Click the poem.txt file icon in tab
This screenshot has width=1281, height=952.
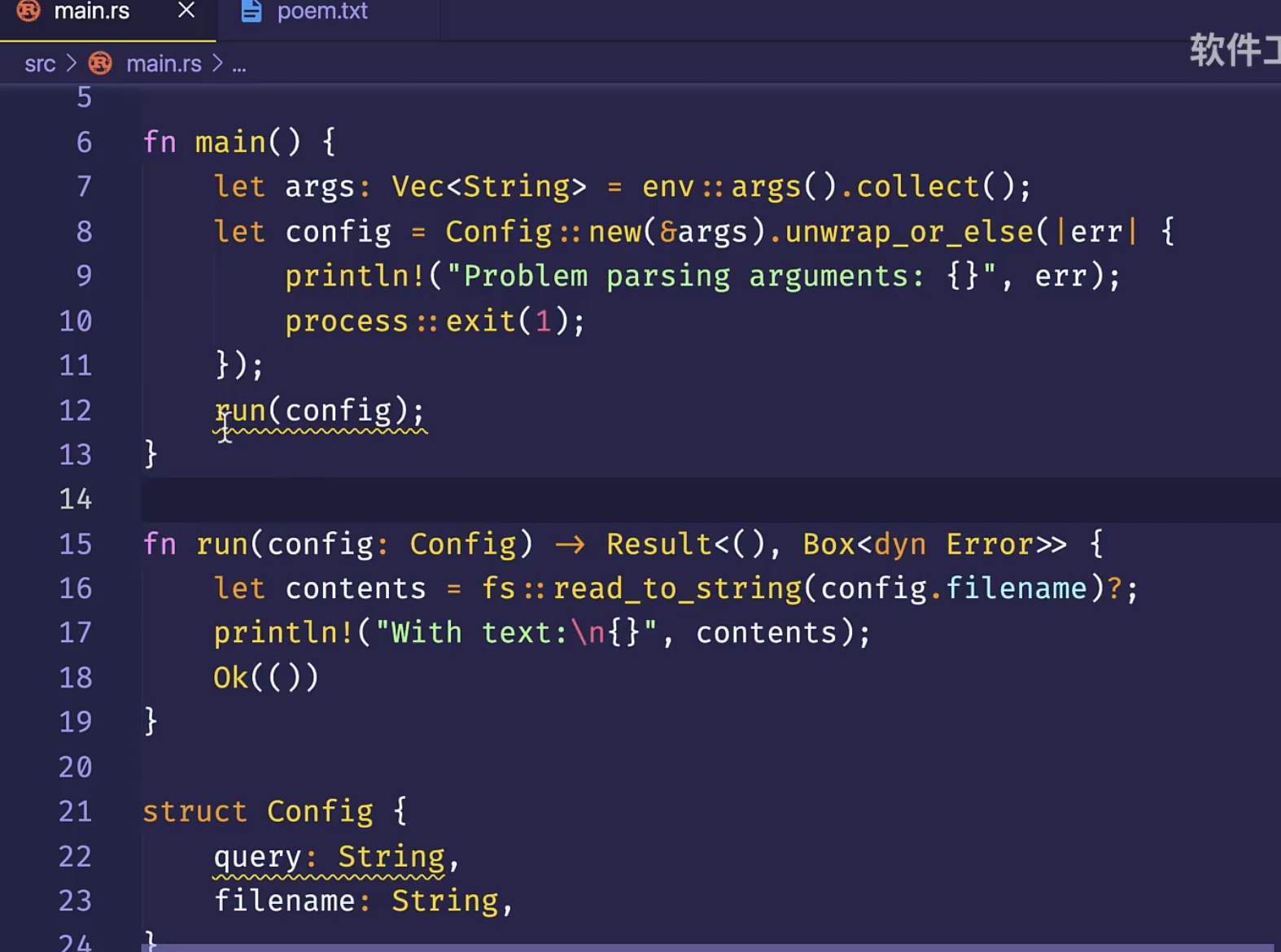251,11
